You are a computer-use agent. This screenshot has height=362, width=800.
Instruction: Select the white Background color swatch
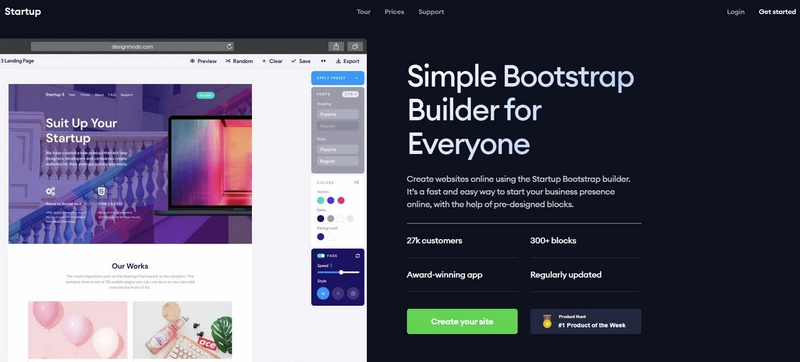pos(331,237)
